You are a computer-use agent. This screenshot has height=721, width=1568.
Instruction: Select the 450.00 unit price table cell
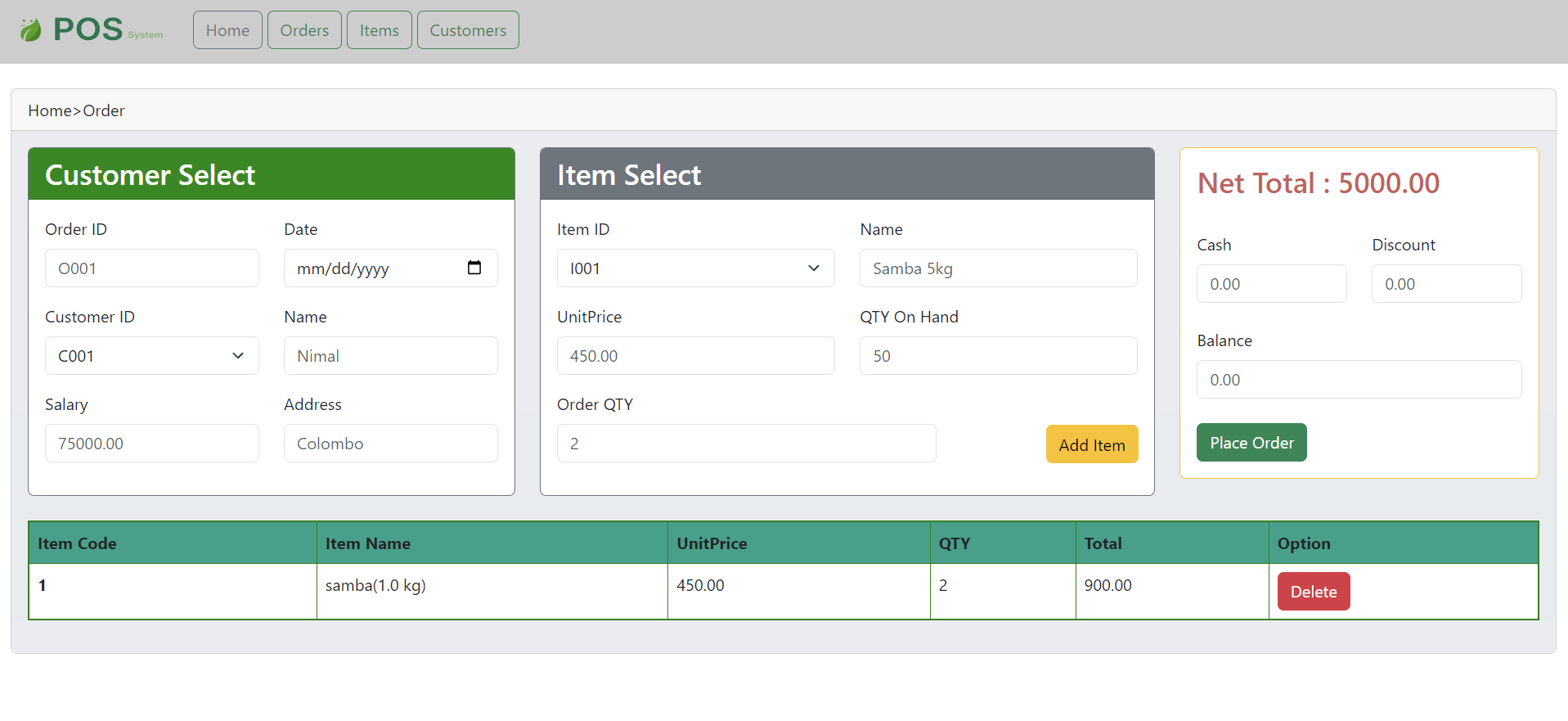(x=799, y=591)
